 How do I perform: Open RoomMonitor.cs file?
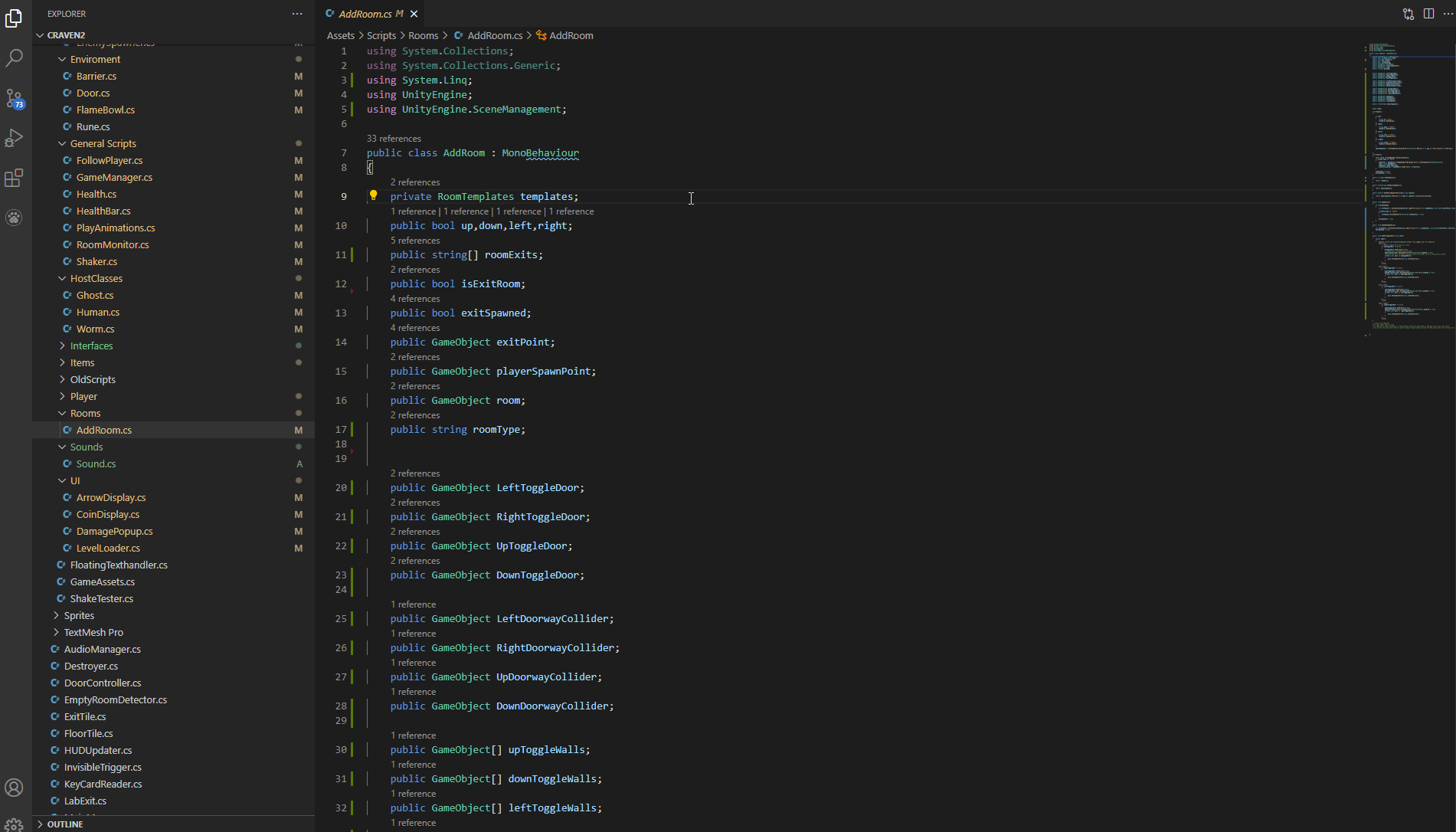tap(173, 244)
